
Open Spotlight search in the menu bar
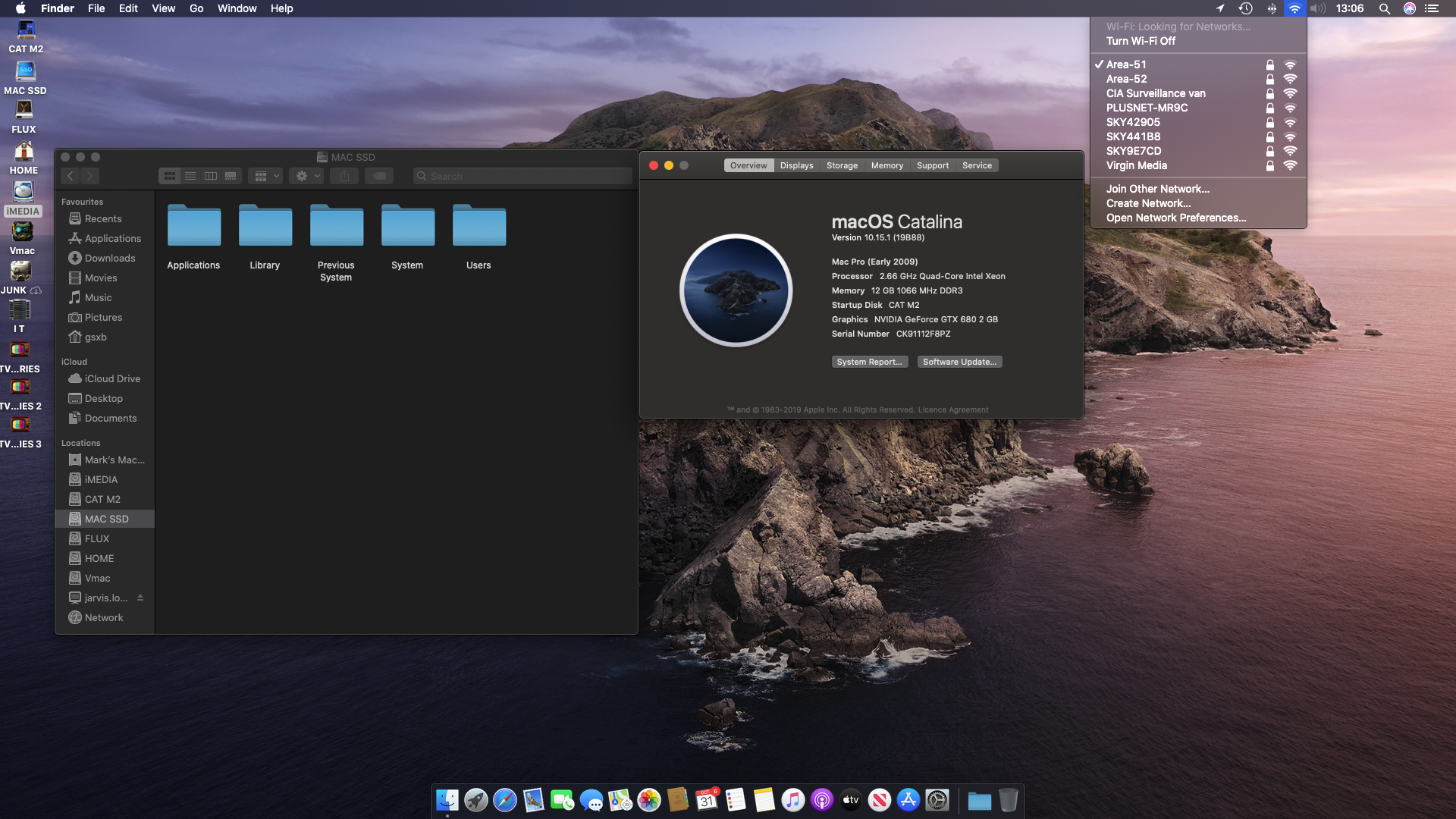coord(1384,8)
